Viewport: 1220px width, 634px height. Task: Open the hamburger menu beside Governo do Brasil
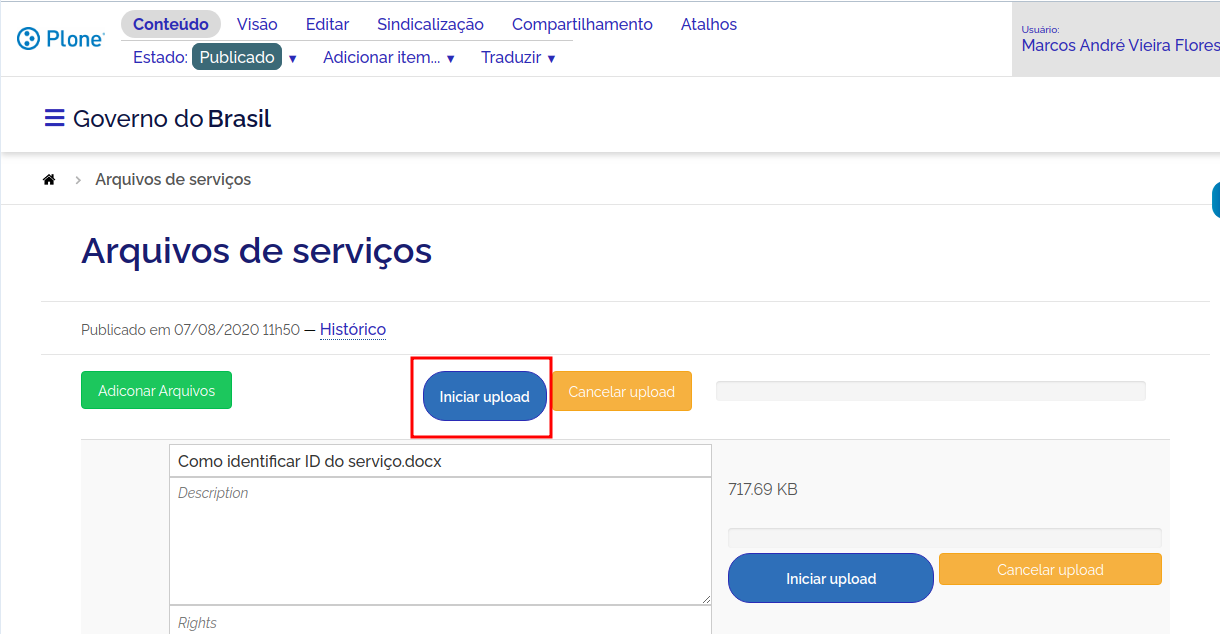[x=54, y=119]
